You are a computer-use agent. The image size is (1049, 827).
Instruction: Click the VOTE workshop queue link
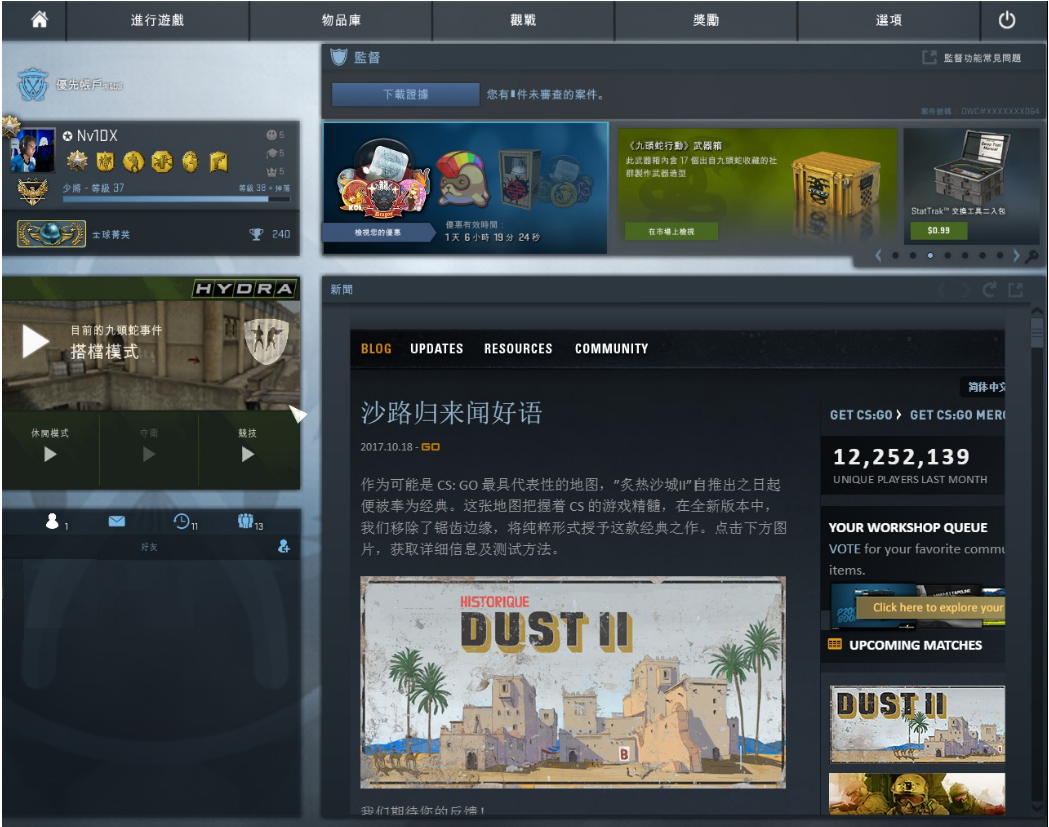(x=844, y=549)
